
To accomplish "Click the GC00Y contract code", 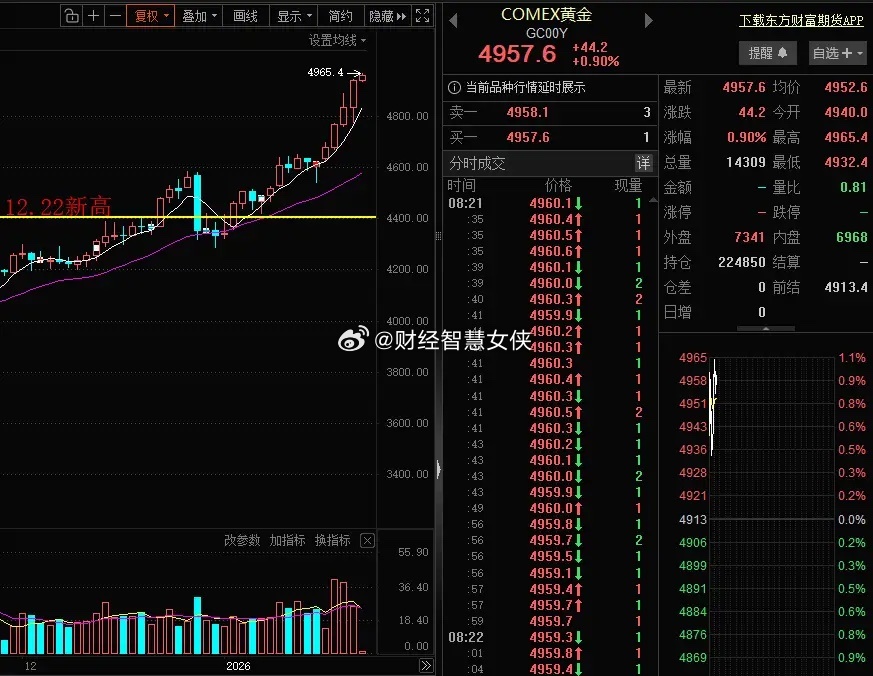I will (x=546, y=33).
